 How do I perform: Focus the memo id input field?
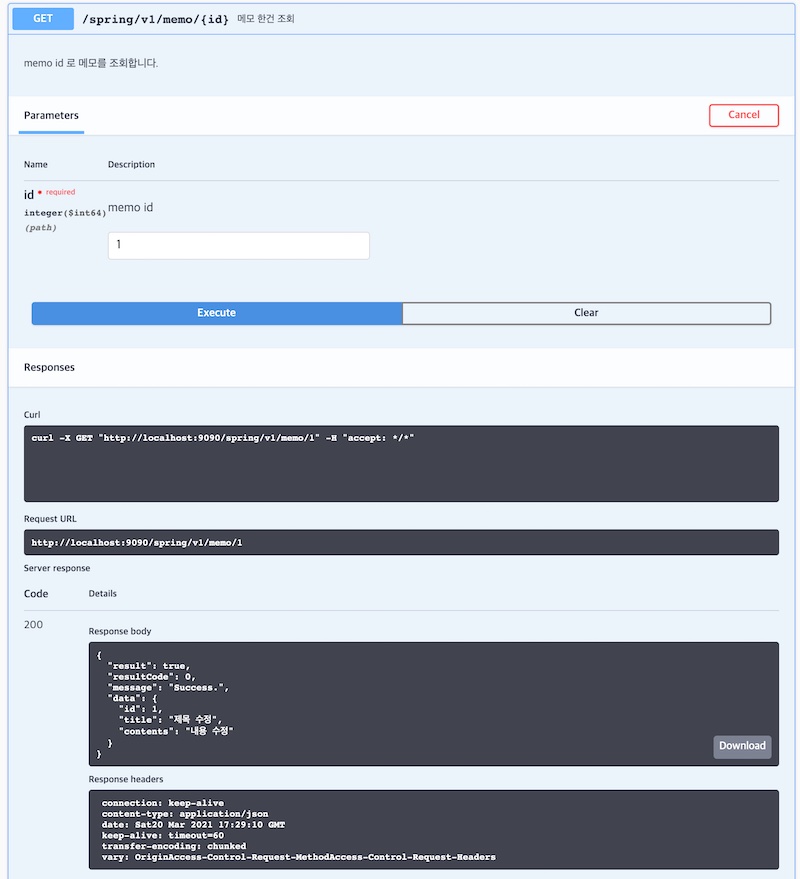coord(239,246)
